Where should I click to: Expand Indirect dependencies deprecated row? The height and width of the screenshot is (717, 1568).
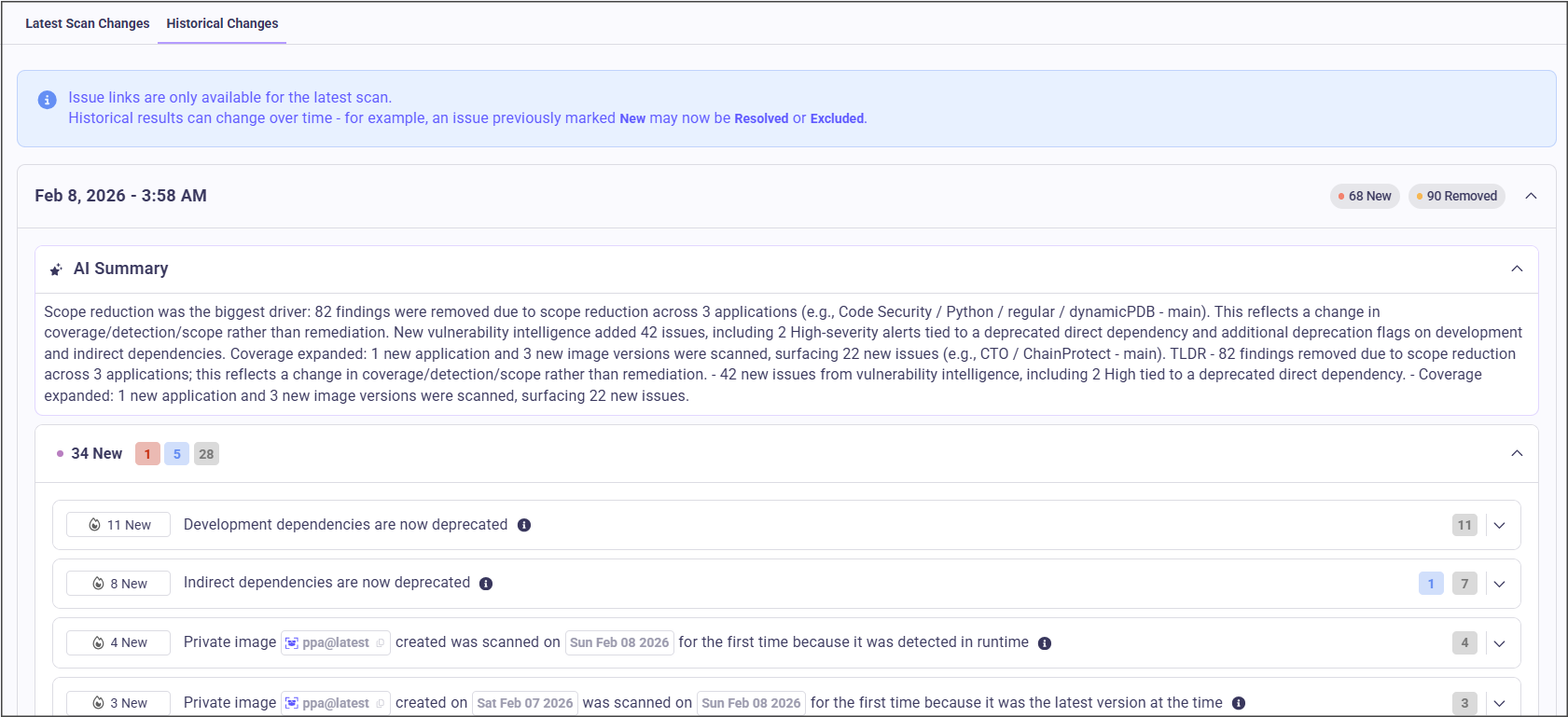click(1499, 584)
